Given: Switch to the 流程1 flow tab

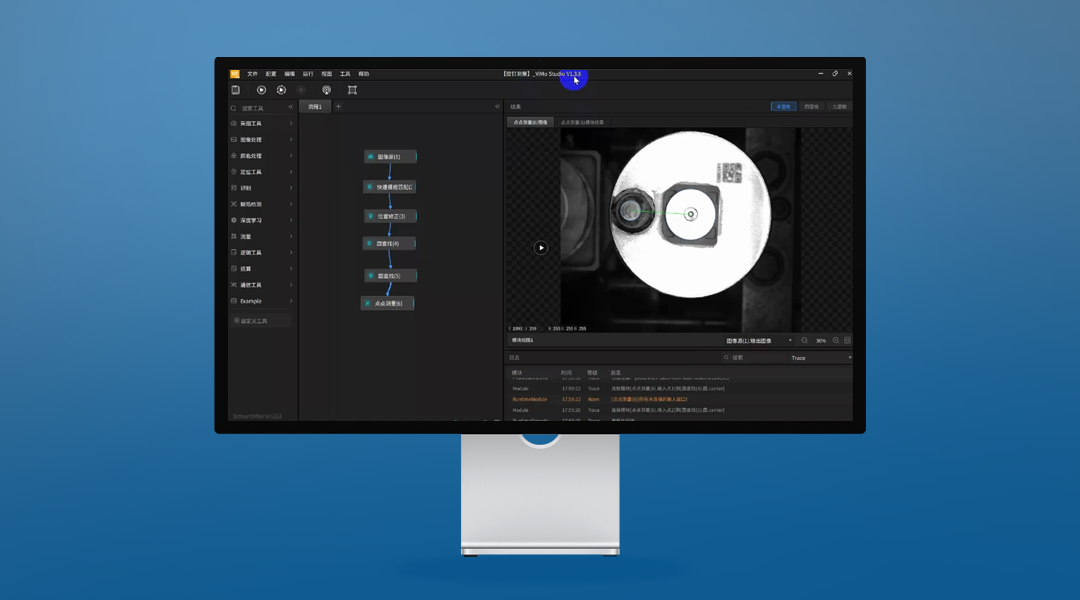Looking at the screenshot, I should 315,107.
